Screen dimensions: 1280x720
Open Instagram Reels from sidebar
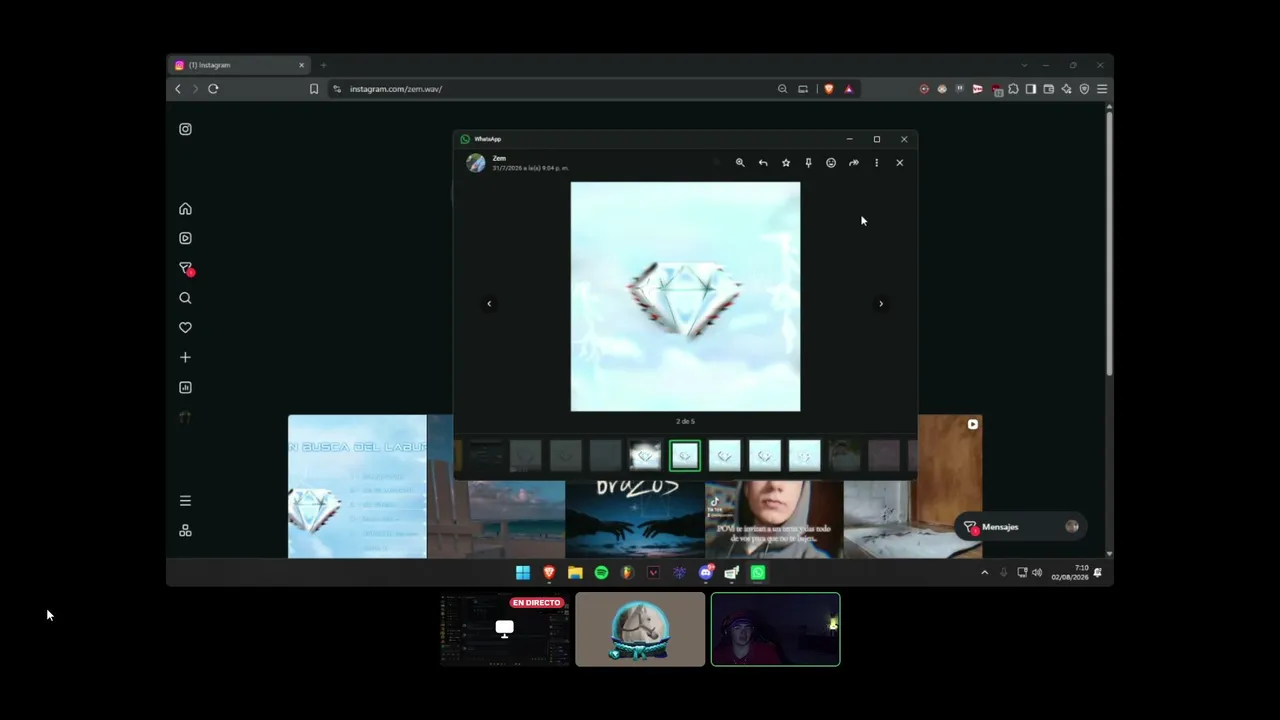185,238
